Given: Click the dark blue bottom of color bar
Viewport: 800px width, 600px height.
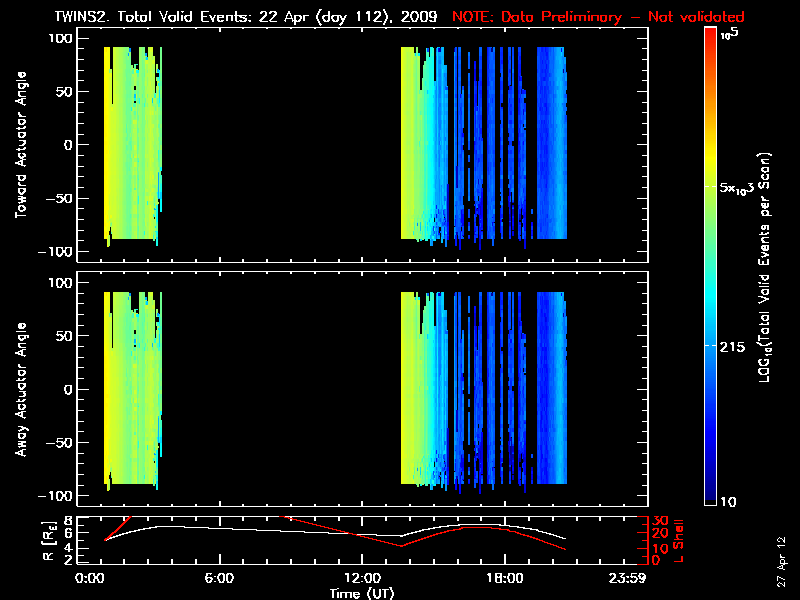Looking at the screenshot, I should click(x=711, y=498).
